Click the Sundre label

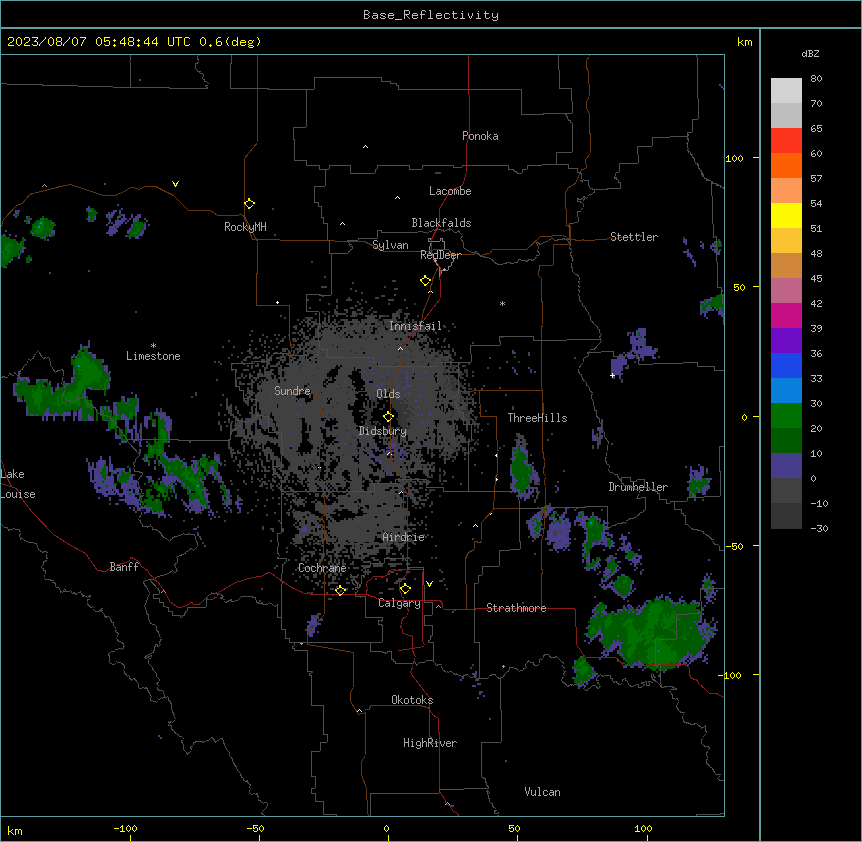292,391
